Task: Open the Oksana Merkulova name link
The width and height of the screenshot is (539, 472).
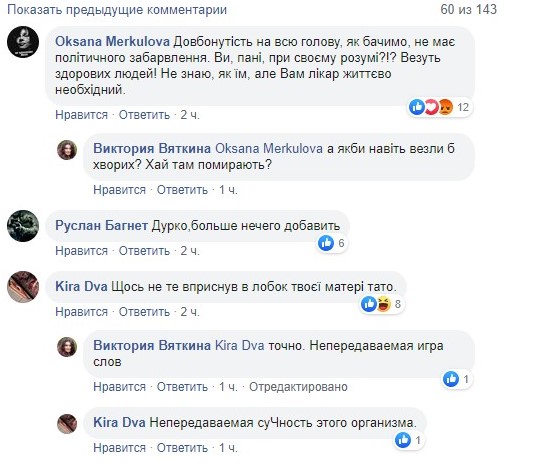Action: pos(112,42)
